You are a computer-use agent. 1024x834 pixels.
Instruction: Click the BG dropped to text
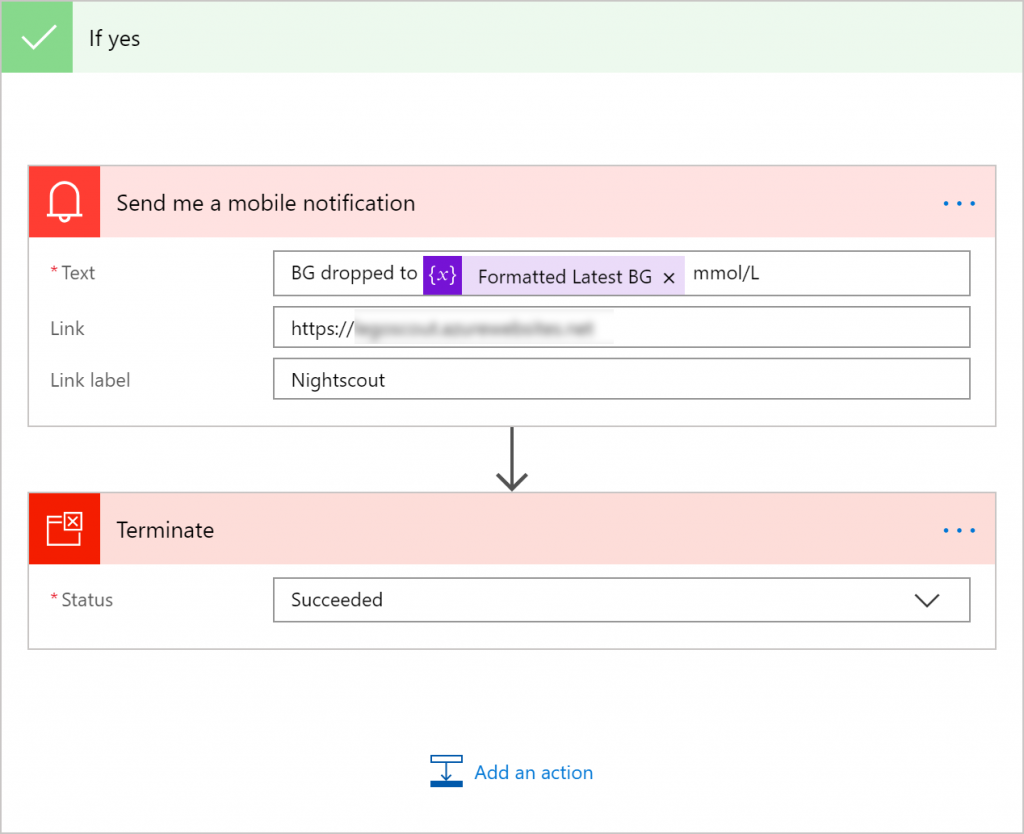click(354, 274)
